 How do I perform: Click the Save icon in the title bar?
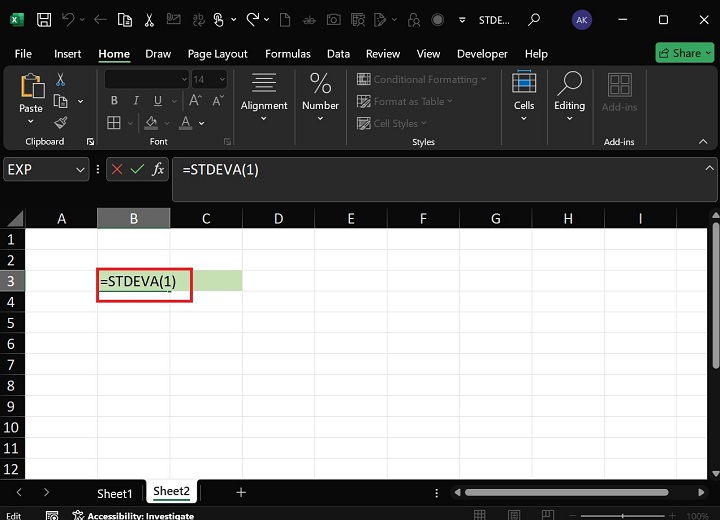click(45, 19)
